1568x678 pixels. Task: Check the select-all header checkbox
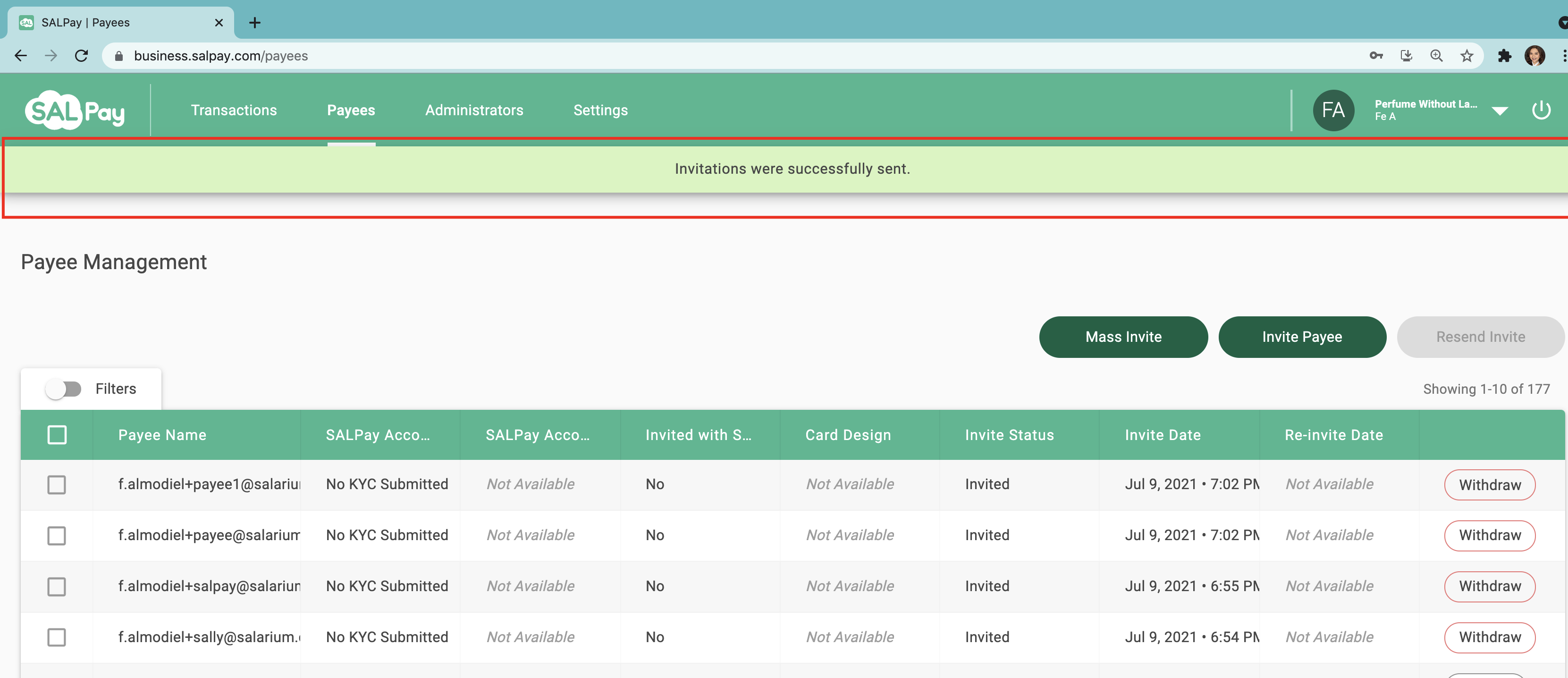57,434
